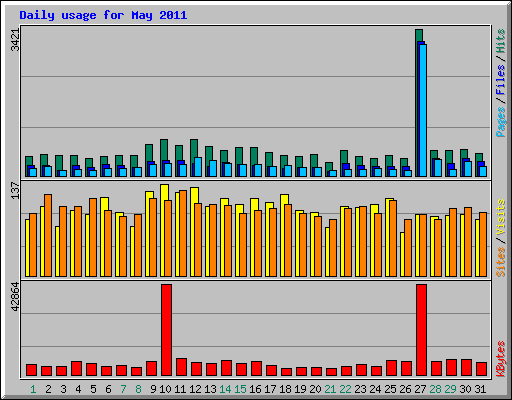The height and width of the screenshot is (400, 512).
Task: Click the Visits legend label
Action: [501, 217]
